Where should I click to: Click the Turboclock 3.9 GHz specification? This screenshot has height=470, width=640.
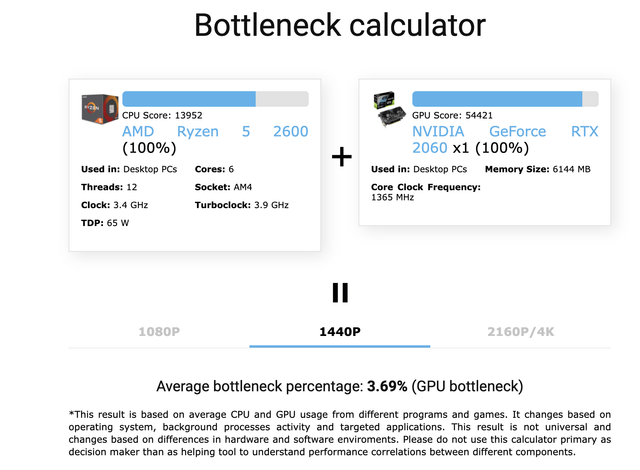(x=242, y=205)
